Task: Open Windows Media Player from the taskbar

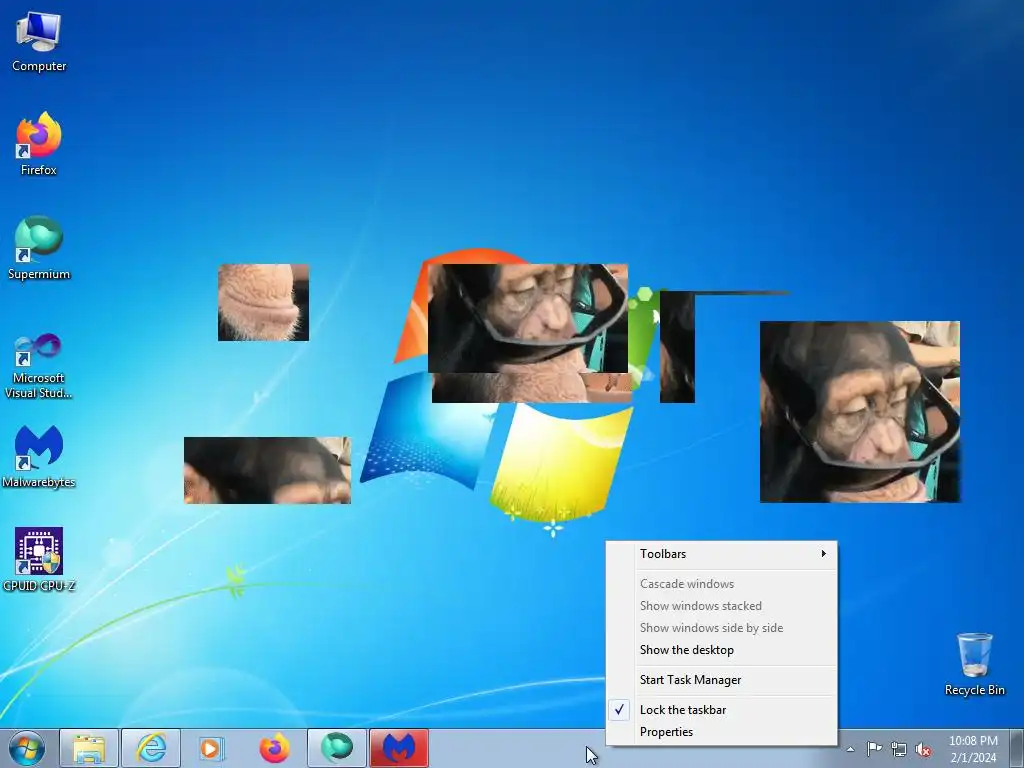Action: [x=212, y=748]
